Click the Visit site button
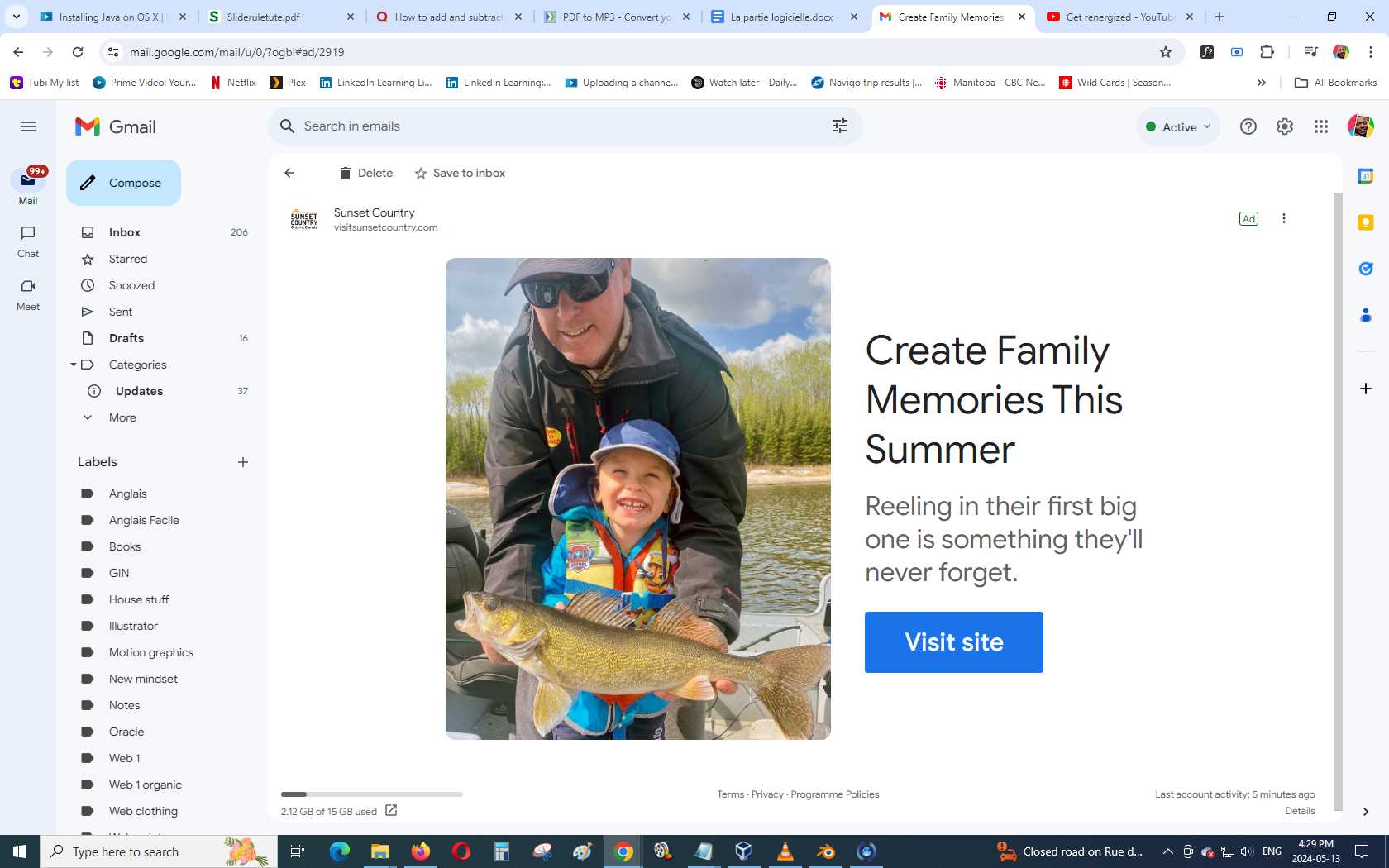The image size is (1389, 868). pos(953,642)
